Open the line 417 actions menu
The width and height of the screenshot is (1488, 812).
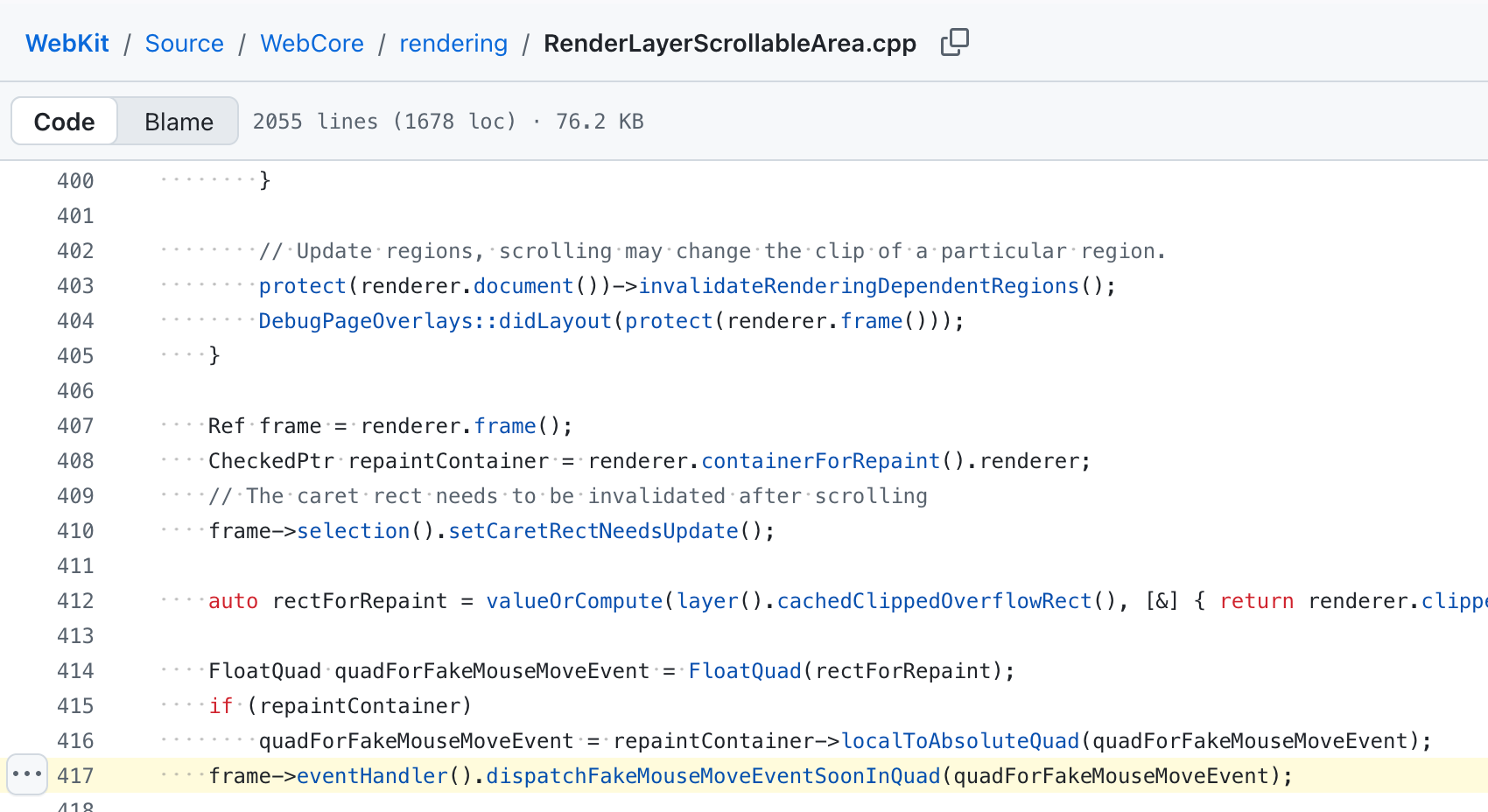point(27,774)
